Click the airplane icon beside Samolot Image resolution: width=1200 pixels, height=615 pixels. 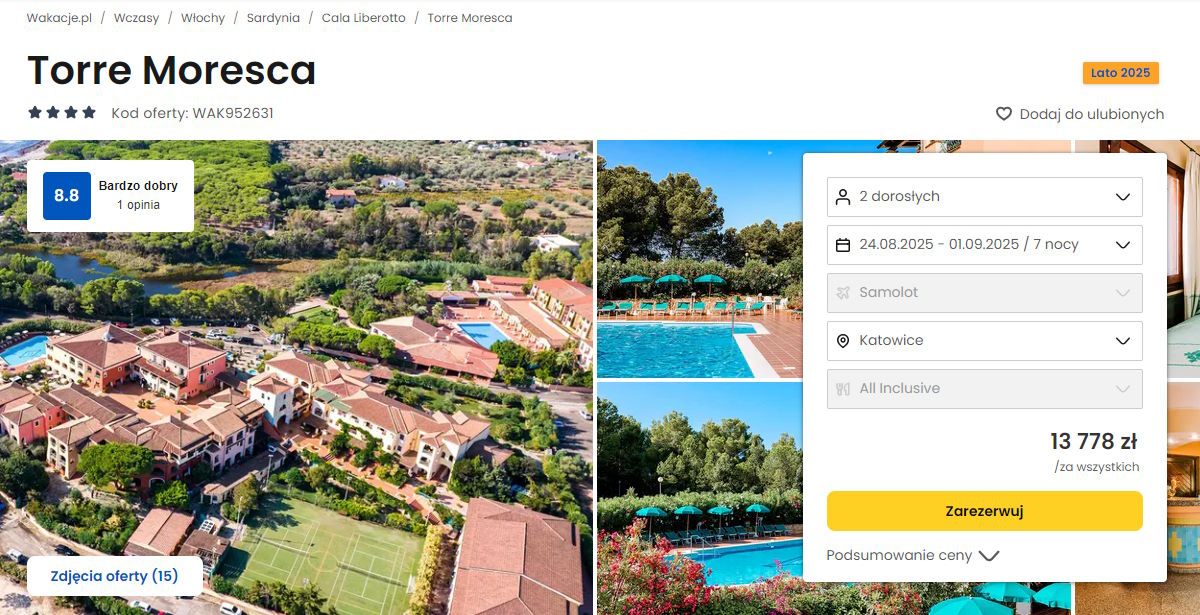(x=843, y=293)
